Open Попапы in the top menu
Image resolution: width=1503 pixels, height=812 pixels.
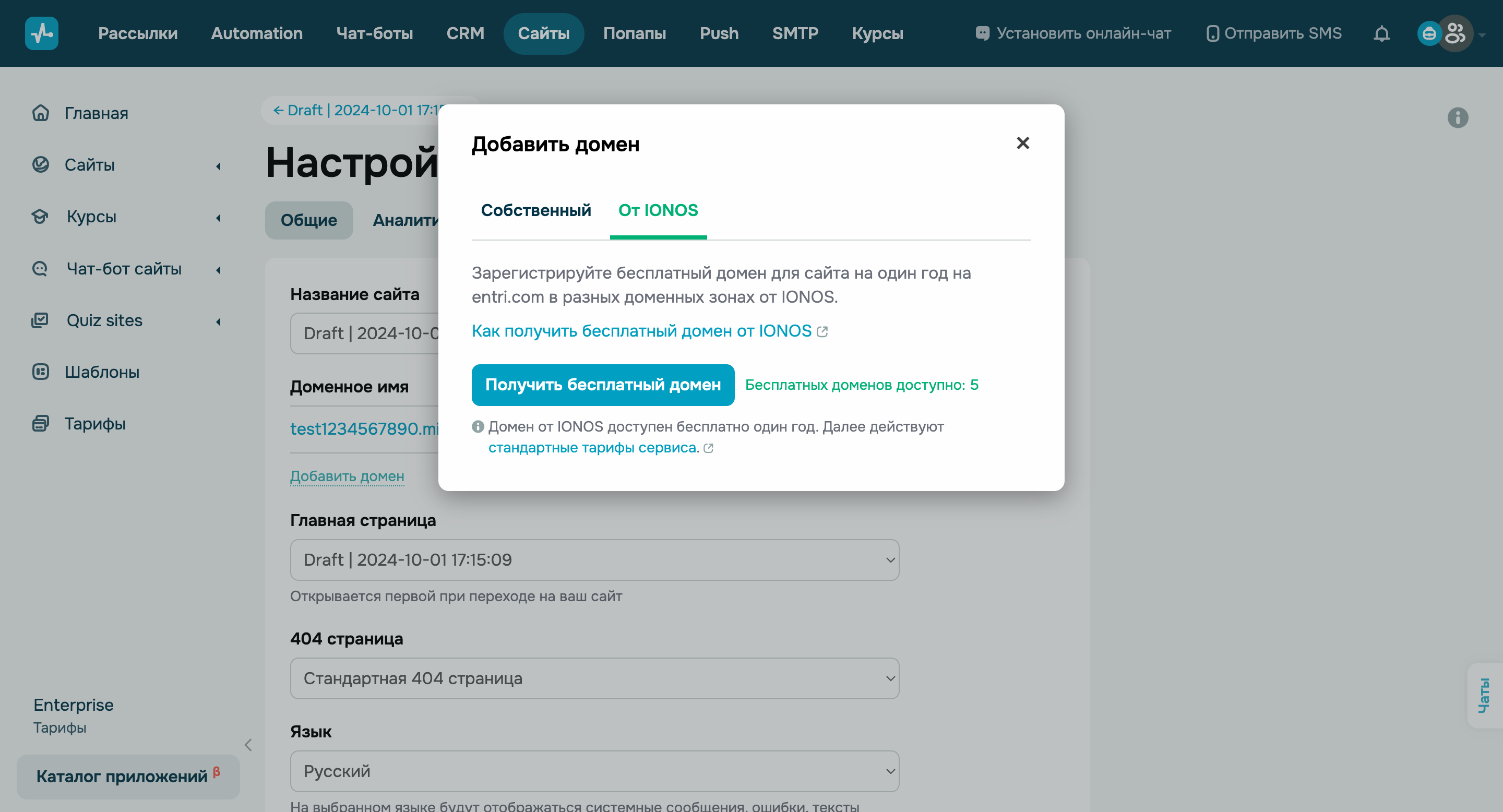click(636, 33)
